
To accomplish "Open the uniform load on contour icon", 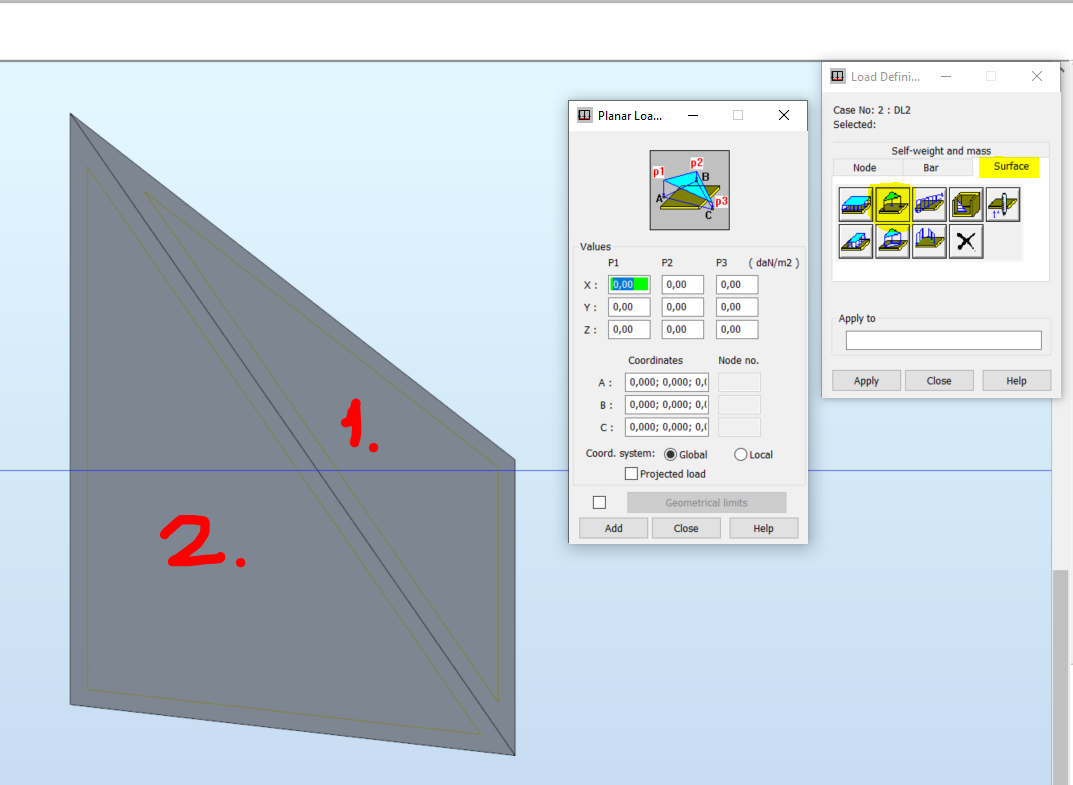I will [x=856, y=240].
